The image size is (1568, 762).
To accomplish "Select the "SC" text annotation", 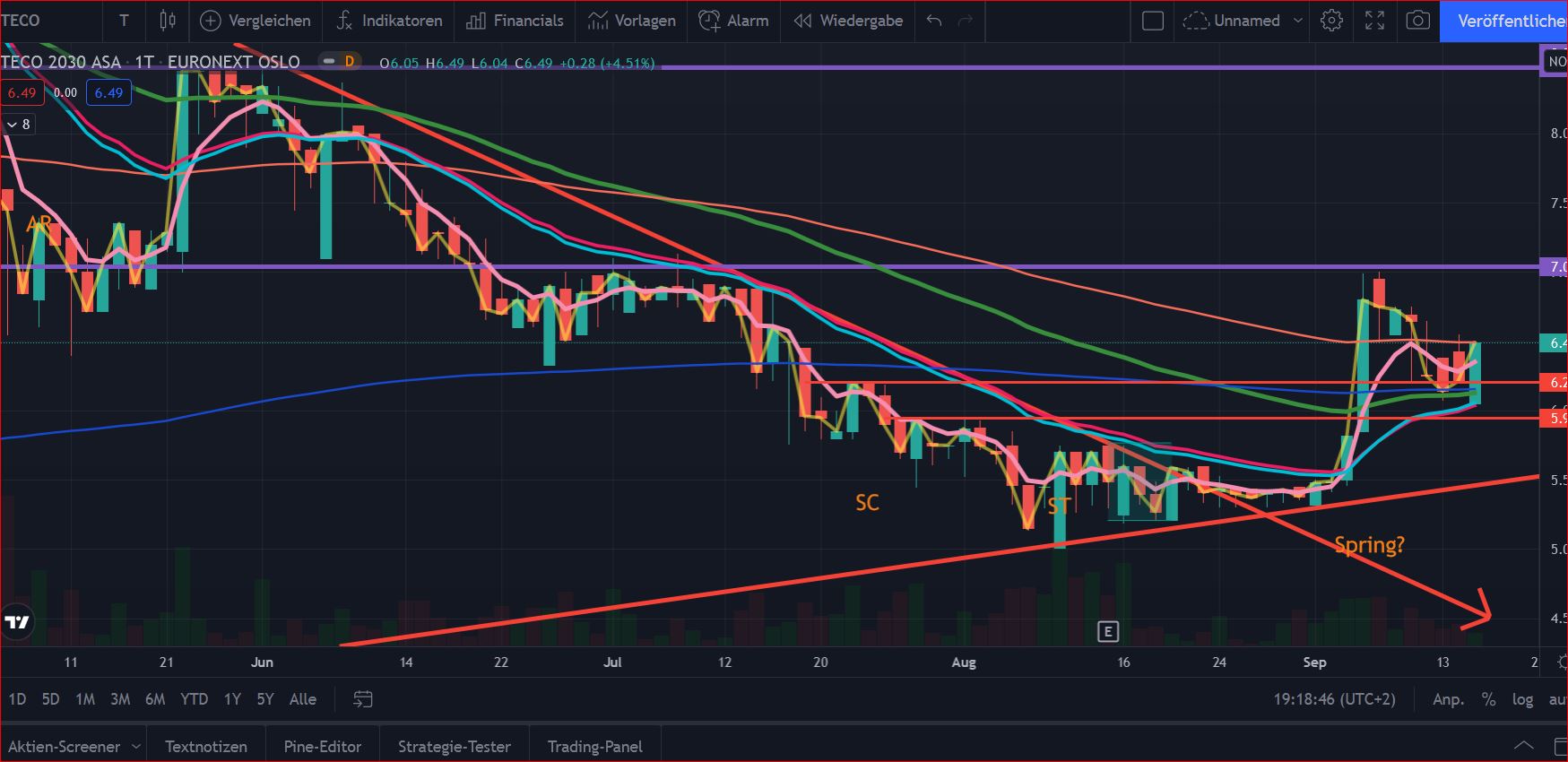I will pyautogui.click(x=867, y=503).
